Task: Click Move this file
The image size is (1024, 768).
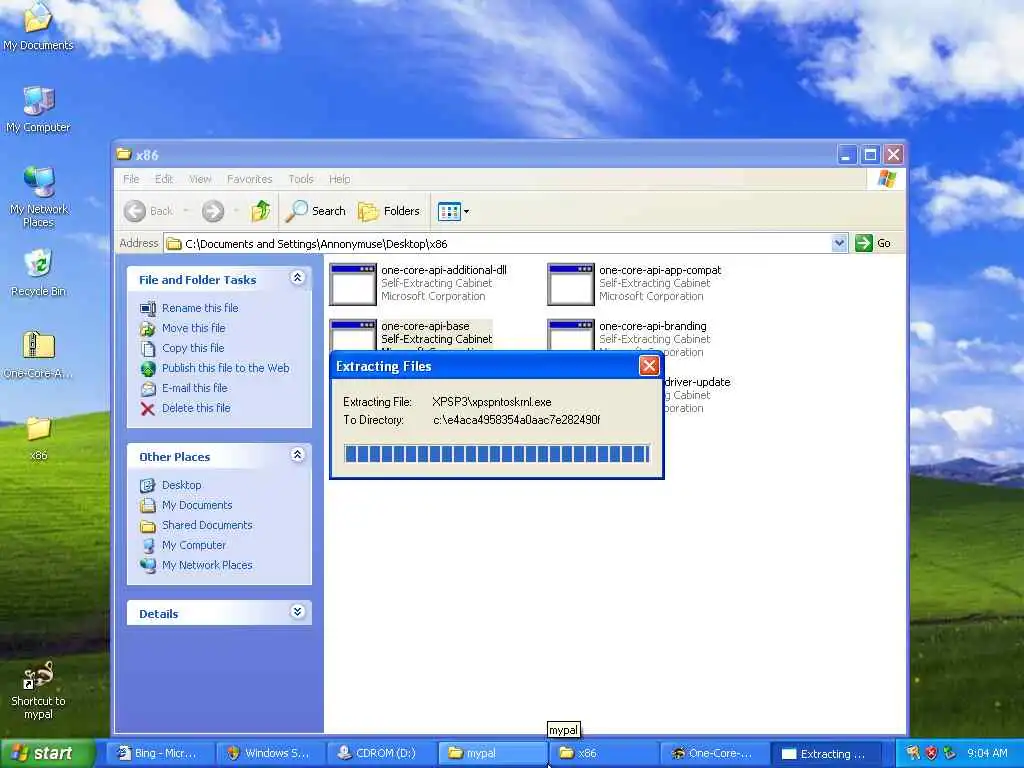Action: pos(183,328)
